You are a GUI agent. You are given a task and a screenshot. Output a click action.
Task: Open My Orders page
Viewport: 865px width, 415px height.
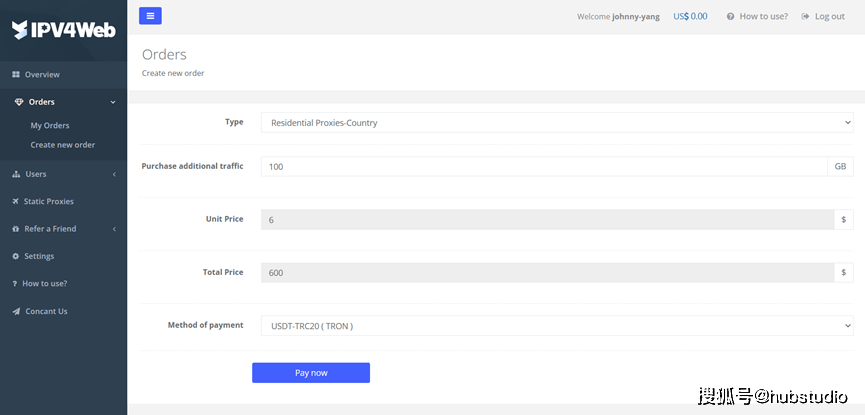[x=50, y=126]
